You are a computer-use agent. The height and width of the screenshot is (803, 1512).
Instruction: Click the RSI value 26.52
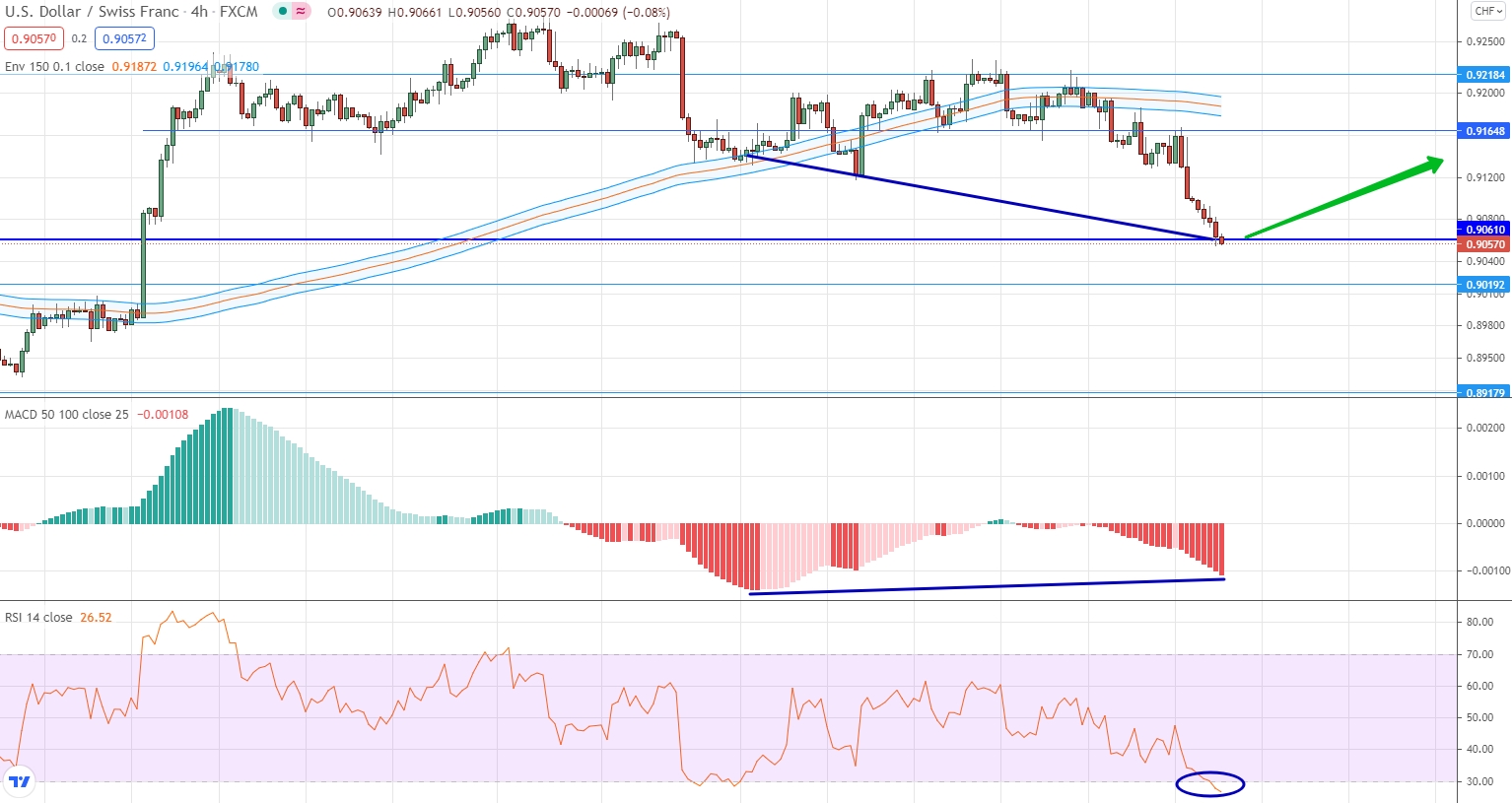click(x=96, y=618)
